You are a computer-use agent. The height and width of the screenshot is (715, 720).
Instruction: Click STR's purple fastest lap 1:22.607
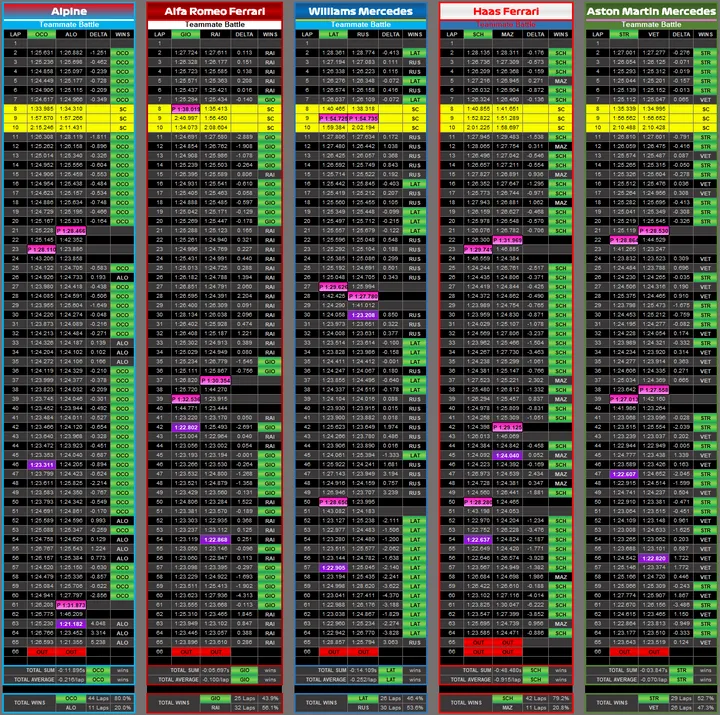click(x=624, y=474)
